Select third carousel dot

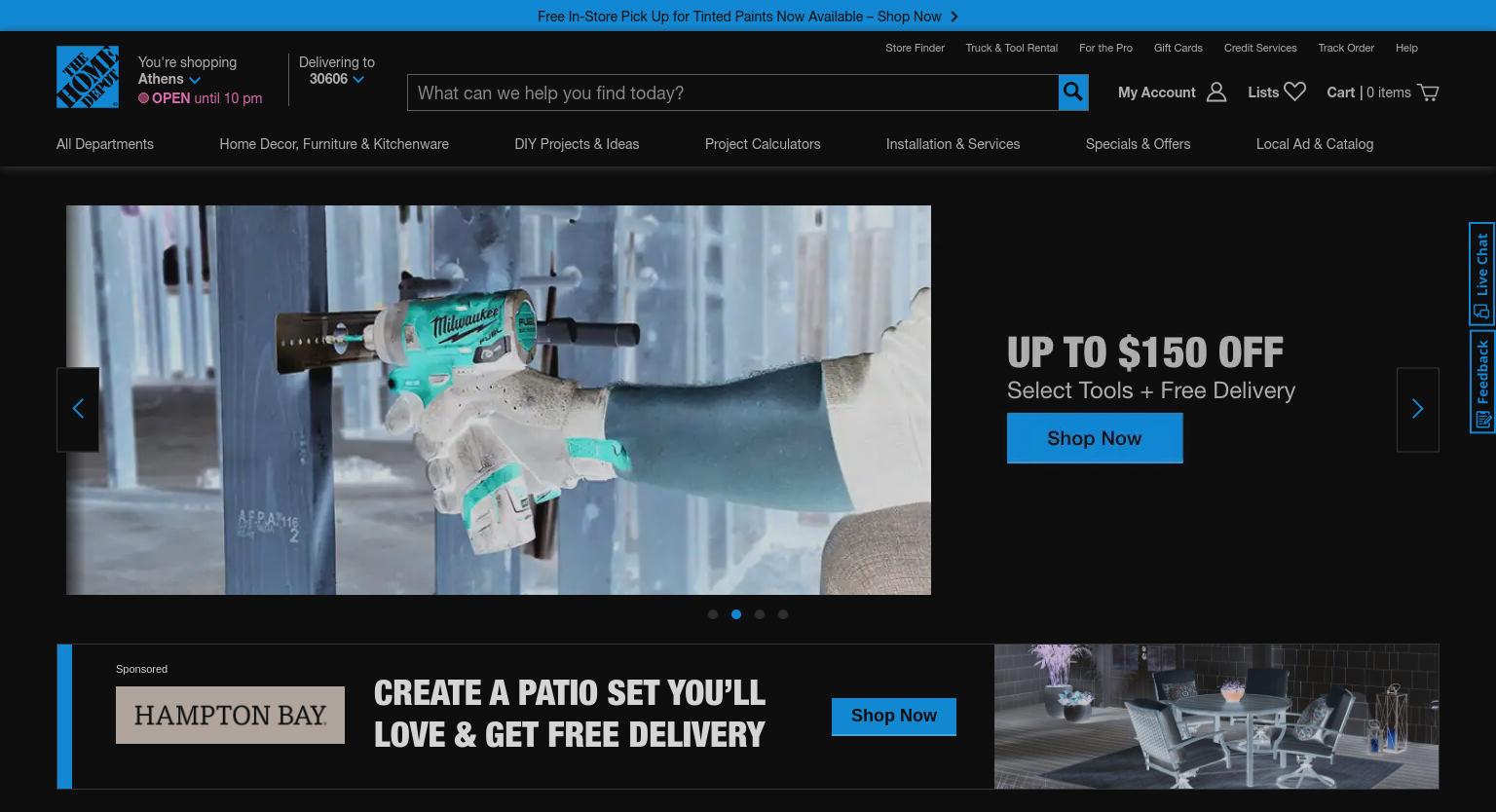pos(760,614)
